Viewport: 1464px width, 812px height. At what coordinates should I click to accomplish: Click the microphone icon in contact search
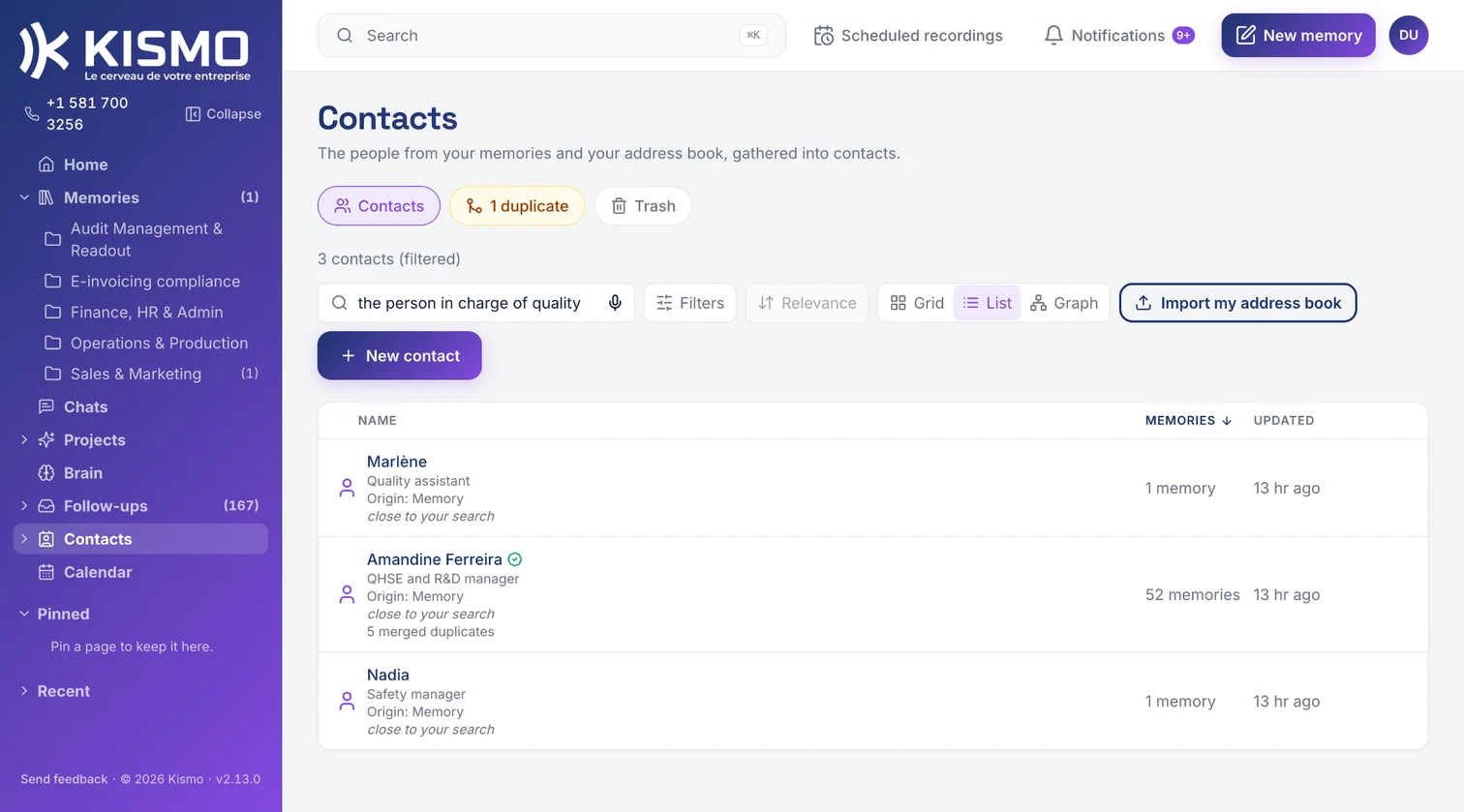tap(615, 303)
